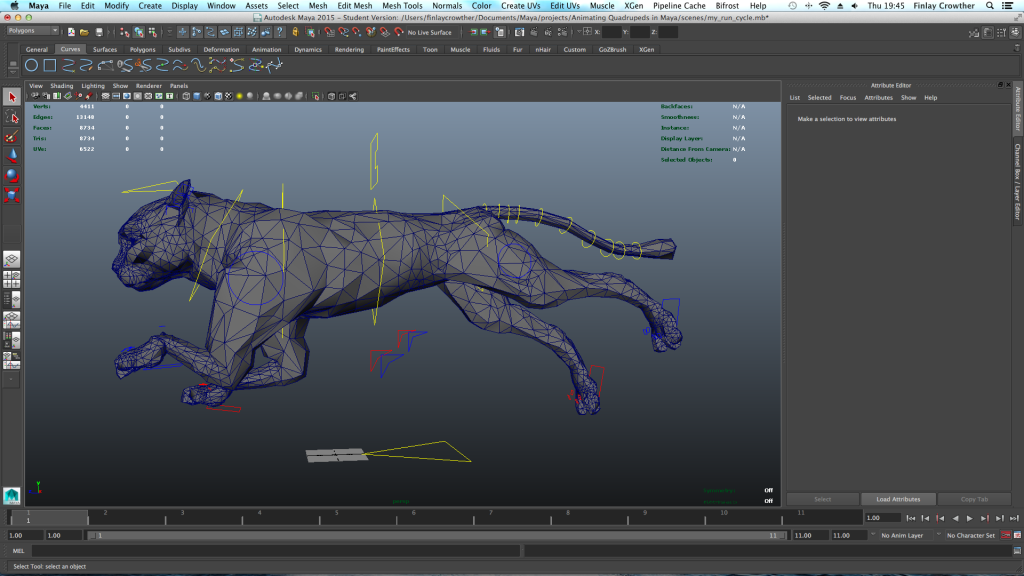Open Attribute Editor Focus menu

point(848,98)
